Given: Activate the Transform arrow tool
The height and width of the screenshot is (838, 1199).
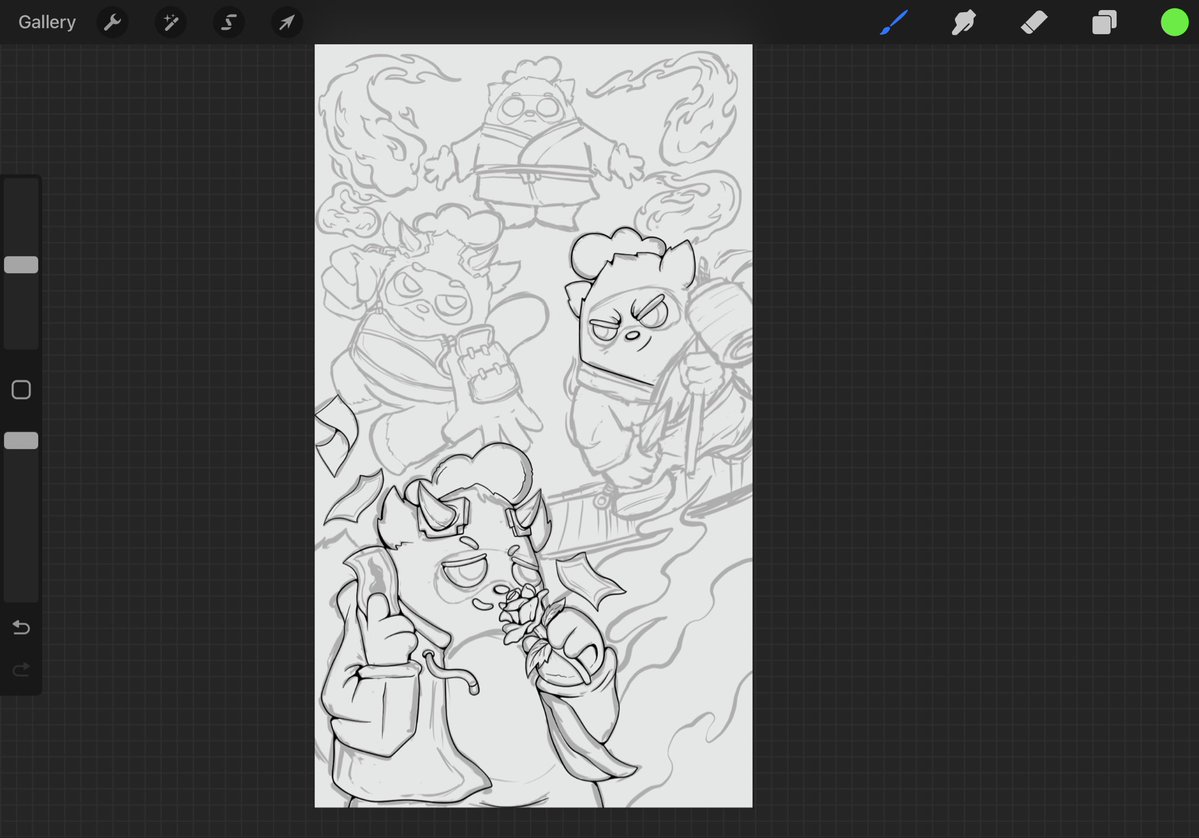Looking at the screenshot, I should [287, 22].
